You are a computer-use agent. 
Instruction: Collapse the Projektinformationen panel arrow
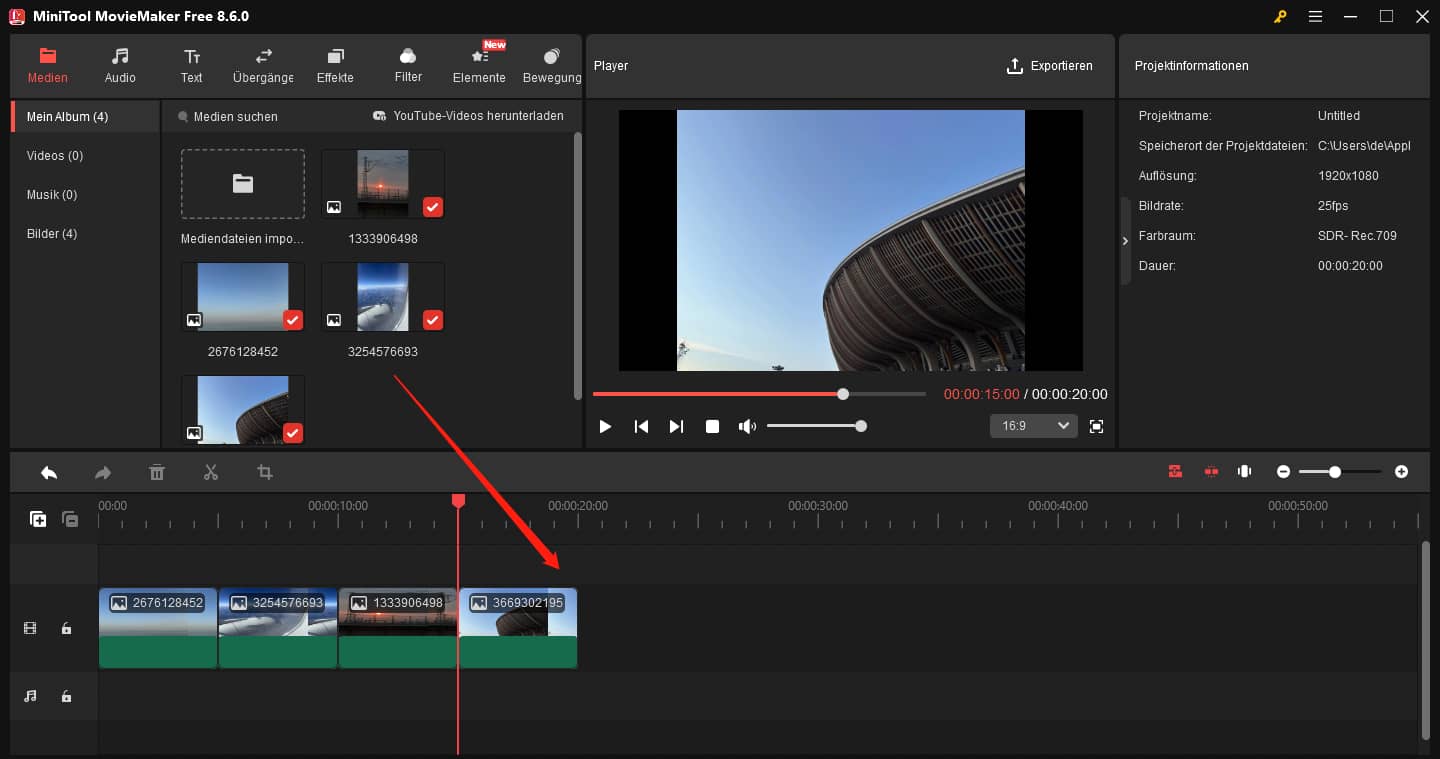coord(1125,241)
